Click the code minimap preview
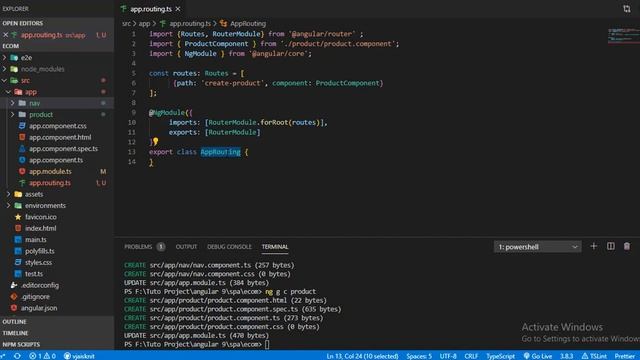 pyautogui.click(x=623, y=36)
